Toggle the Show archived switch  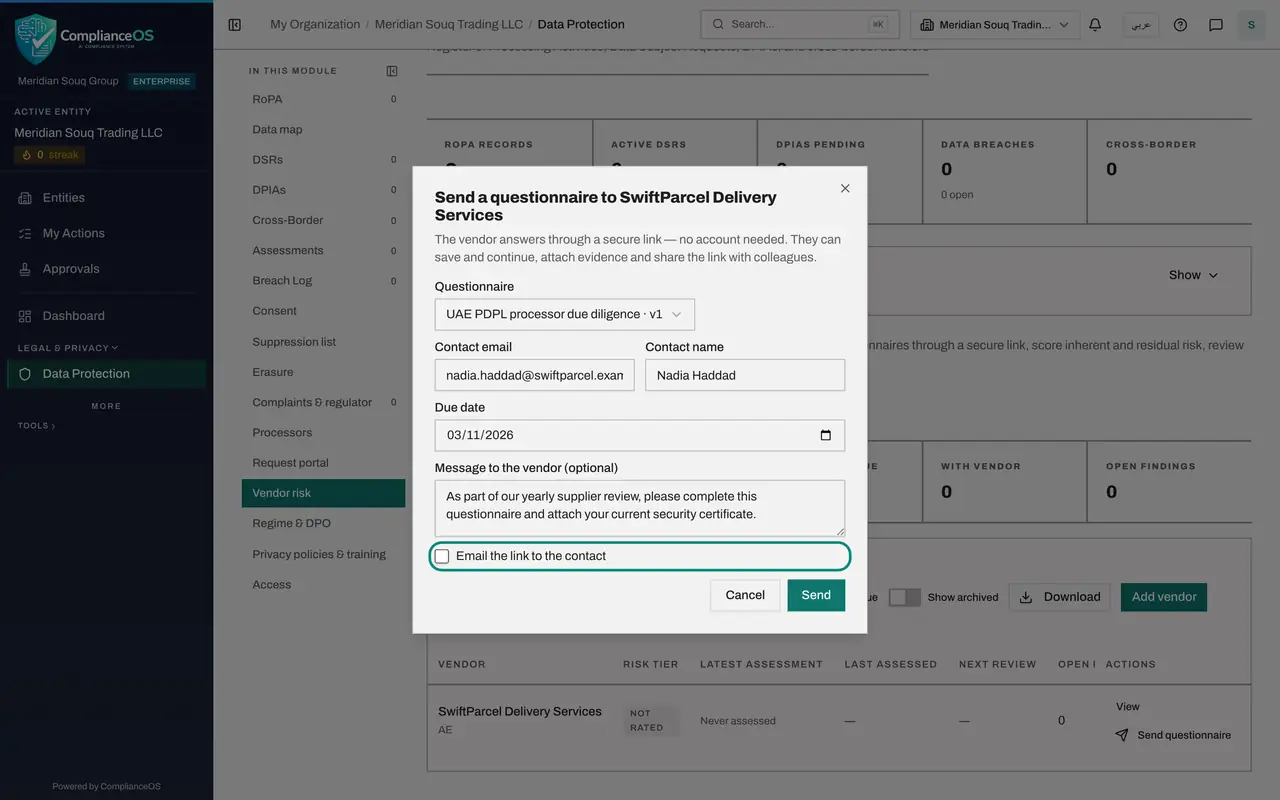904,597
